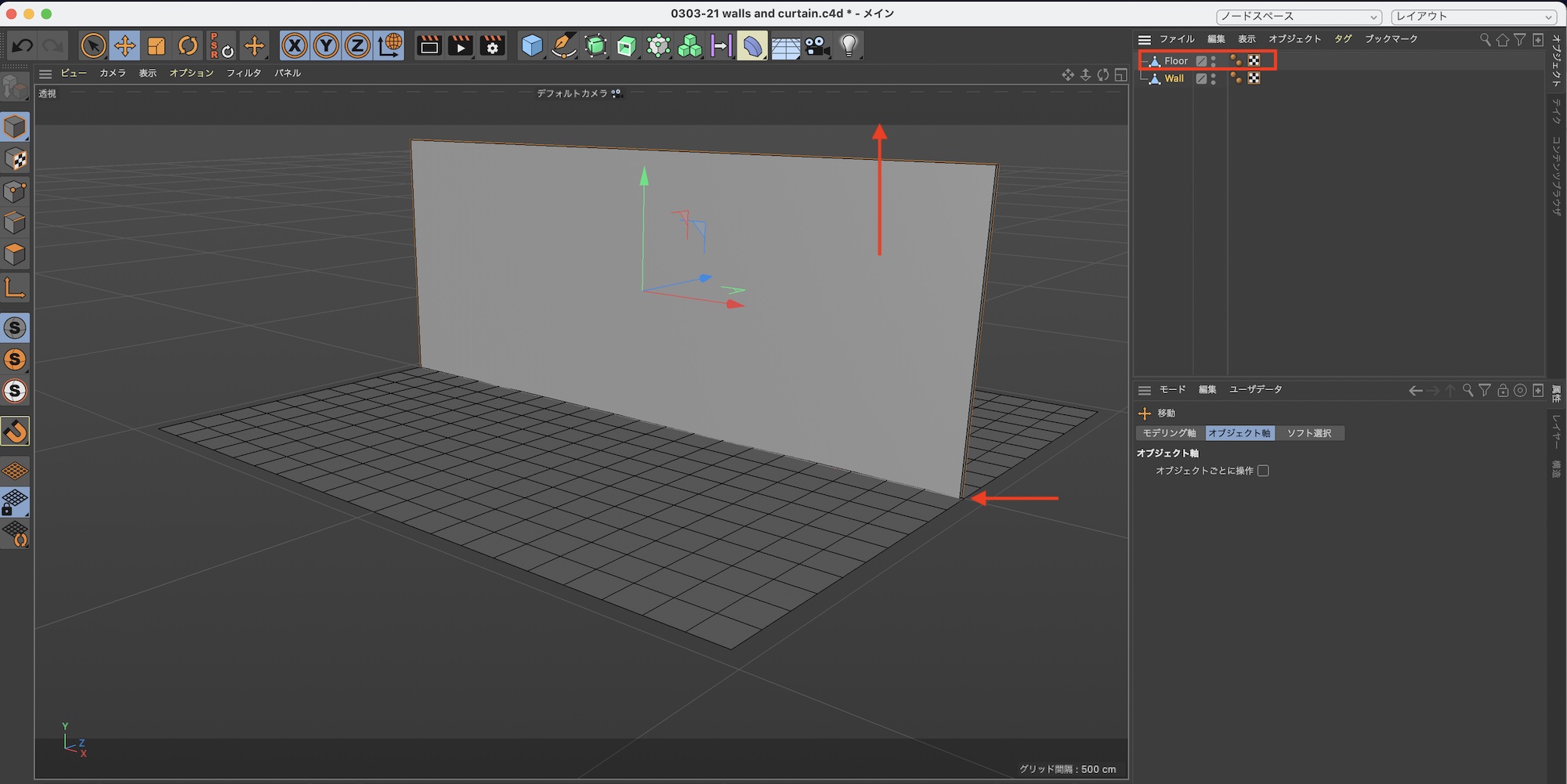Add a Cube primitive object

532,46
